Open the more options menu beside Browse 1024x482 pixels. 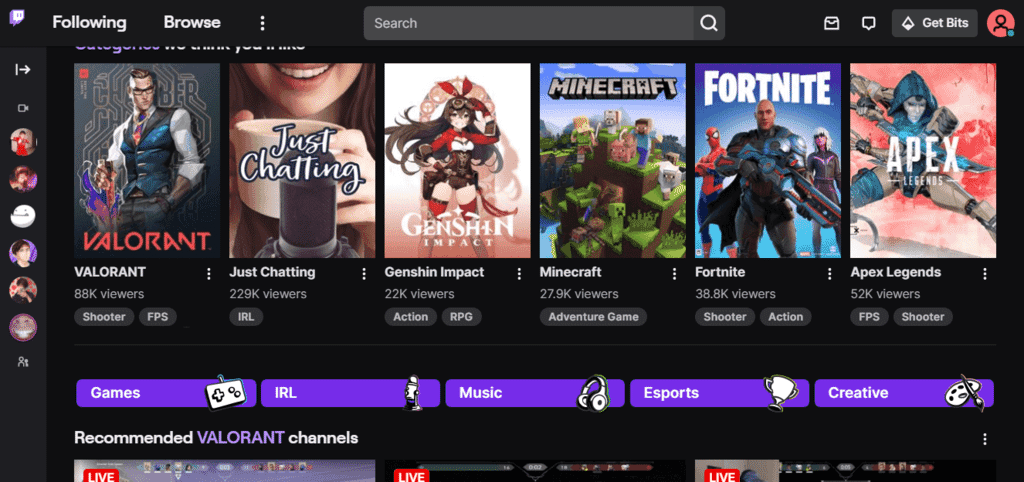tap(263, 24)
